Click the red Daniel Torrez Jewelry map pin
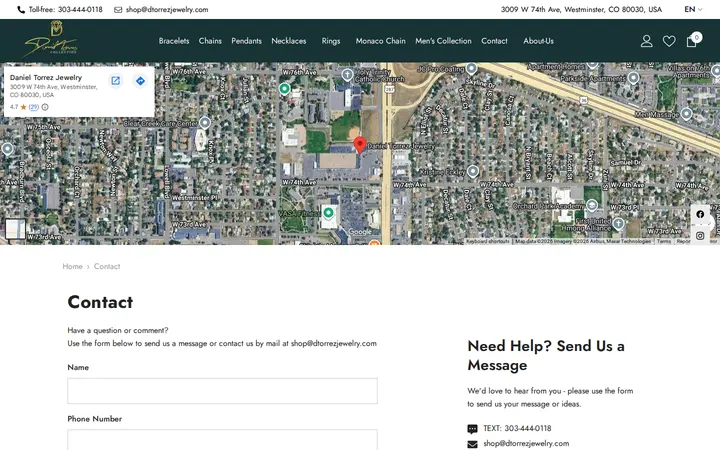Screen dimensions: 720x450 (360, 145)
